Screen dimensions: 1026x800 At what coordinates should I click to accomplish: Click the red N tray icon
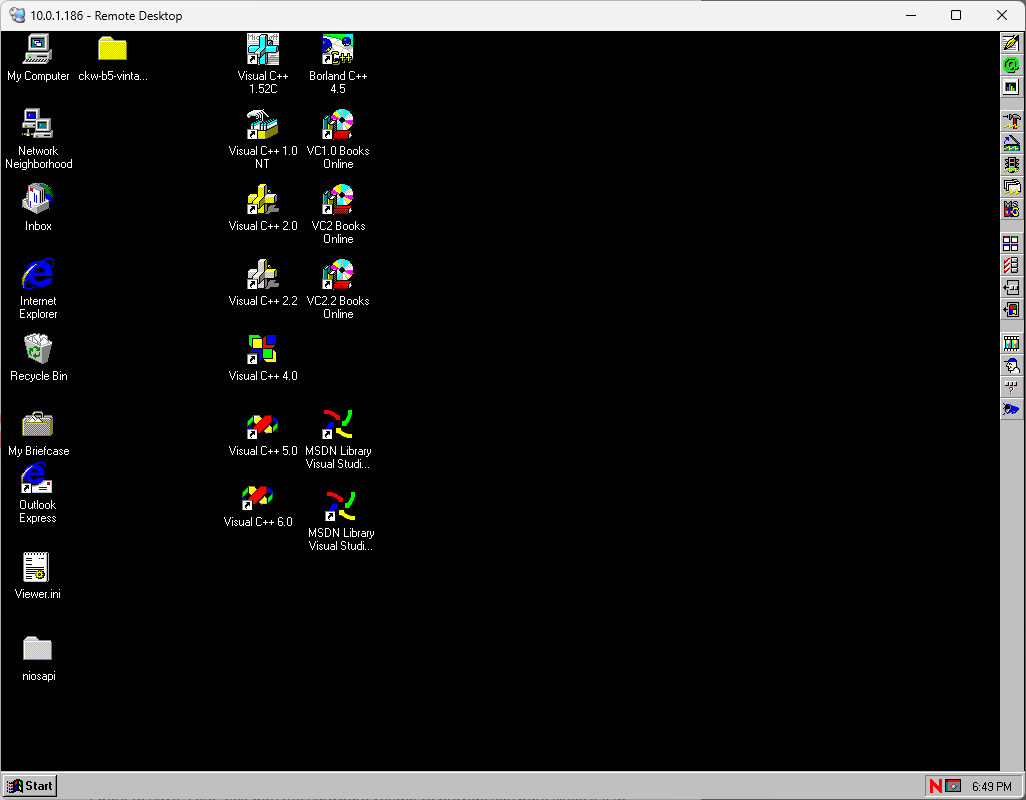pos(936,786)
